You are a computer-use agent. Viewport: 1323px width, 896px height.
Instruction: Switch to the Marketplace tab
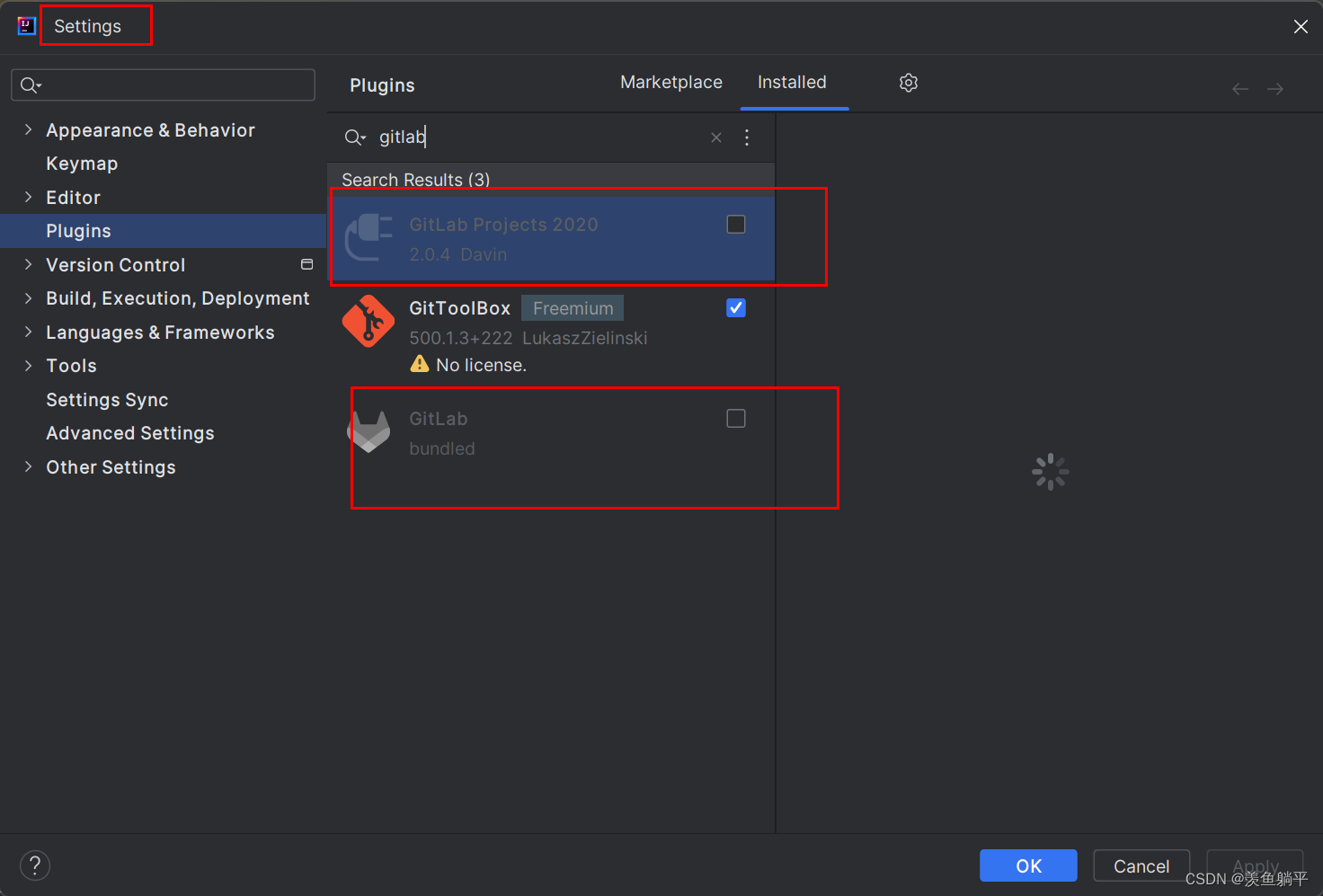tap(670, 82)
